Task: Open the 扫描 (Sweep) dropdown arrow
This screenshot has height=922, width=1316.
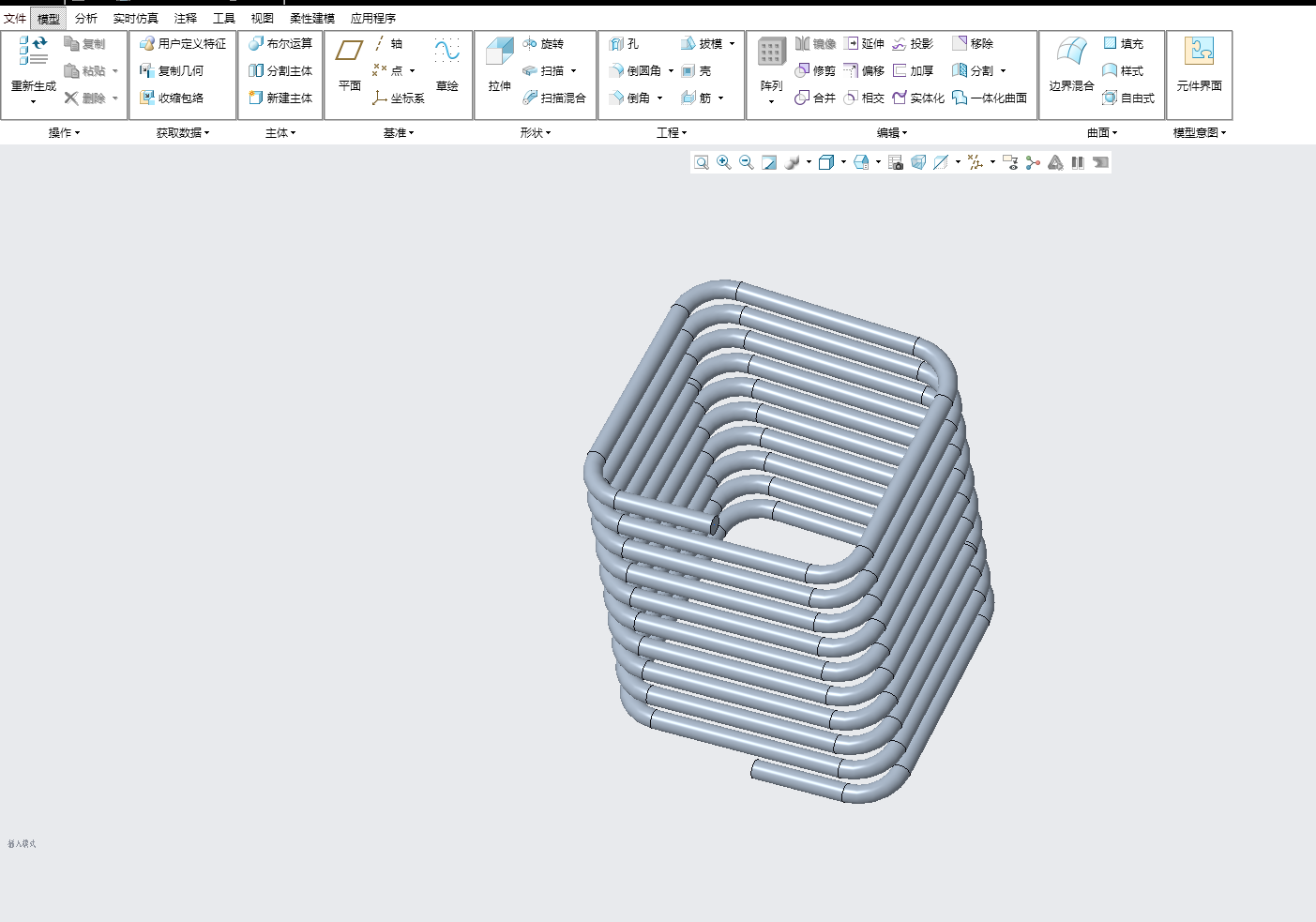Action: (x=573, y=71)
